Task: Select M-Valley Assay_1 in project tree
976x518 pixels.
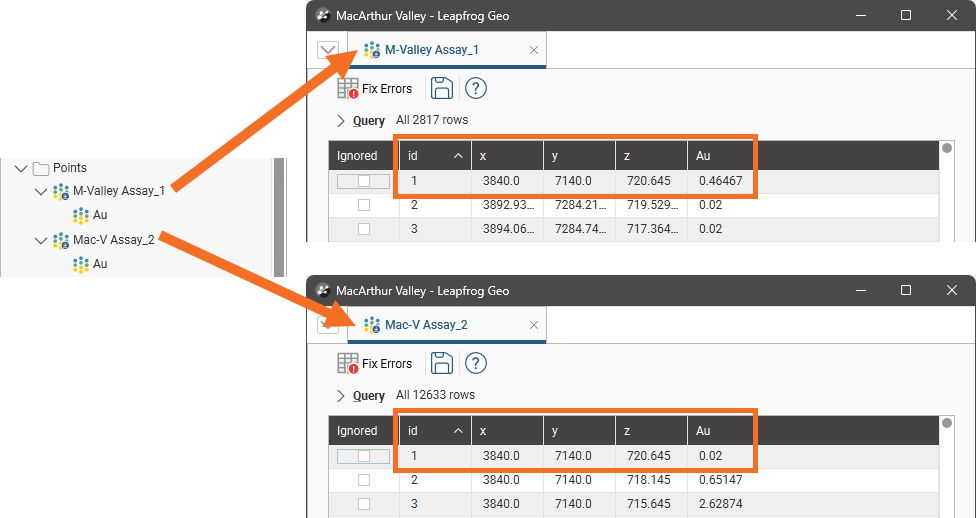Action: [119, 191]
